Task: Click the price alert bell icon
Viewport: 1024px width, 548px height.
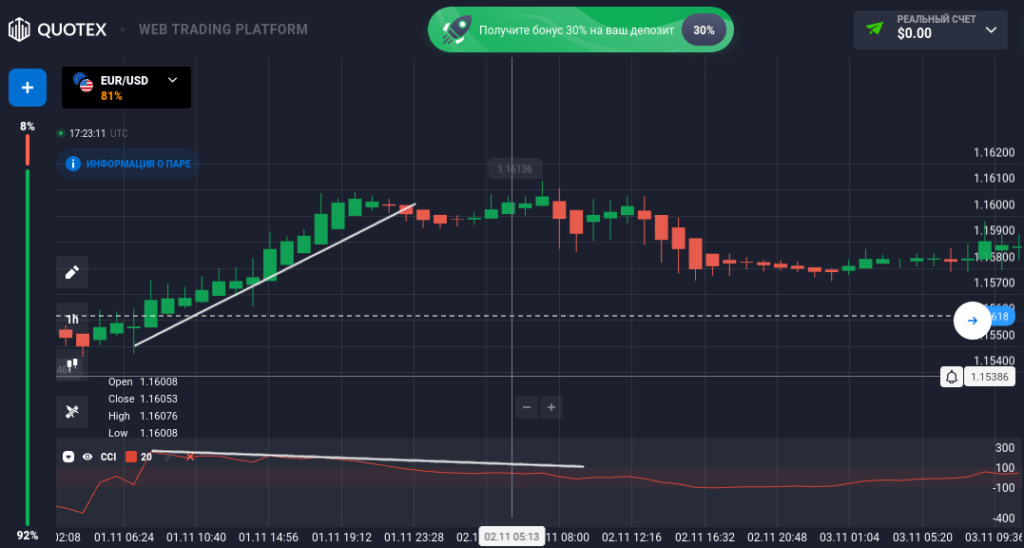Action: 951,377
